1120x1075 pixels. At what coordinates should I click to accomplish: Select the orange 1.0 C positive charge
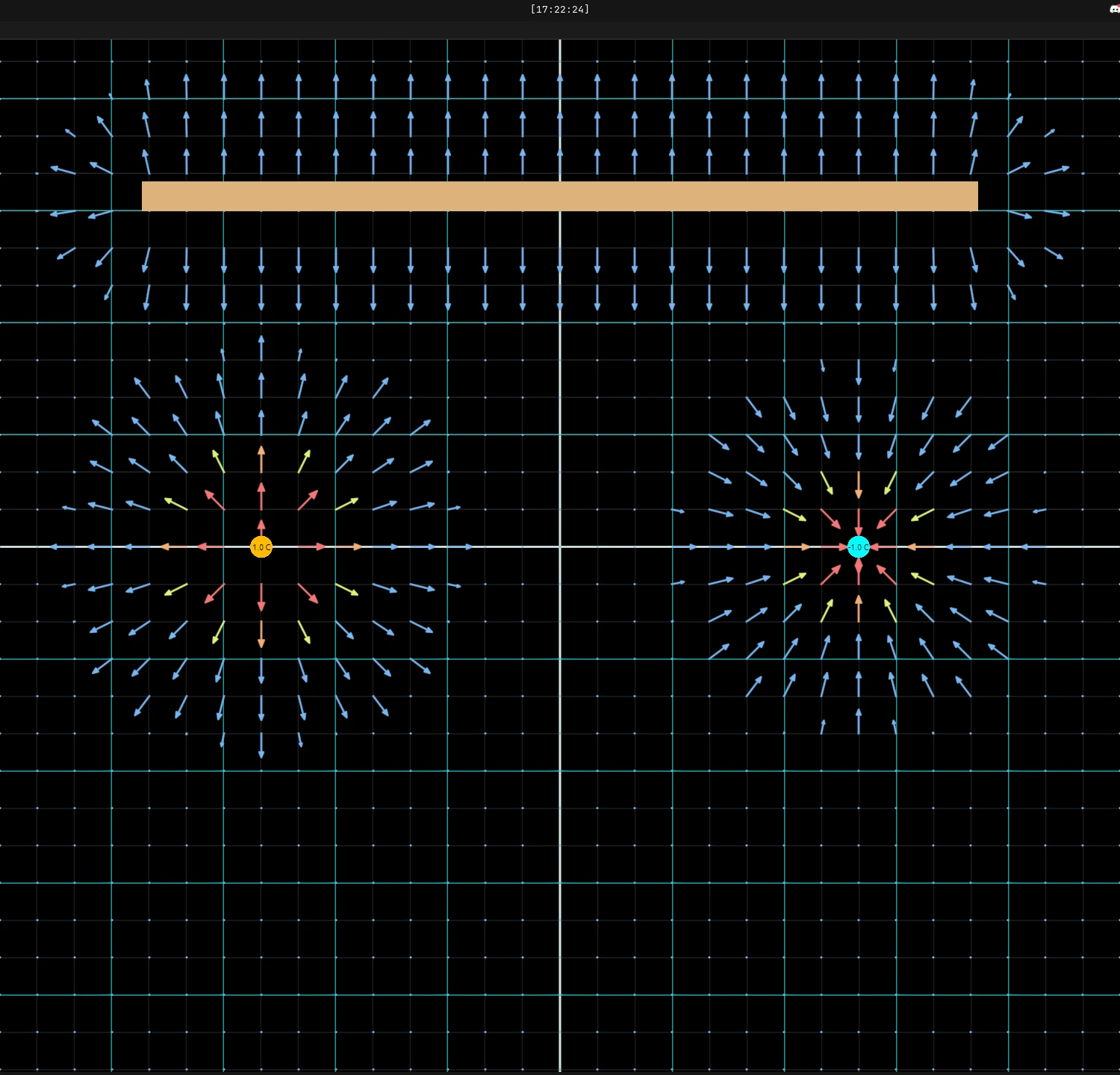261,547
